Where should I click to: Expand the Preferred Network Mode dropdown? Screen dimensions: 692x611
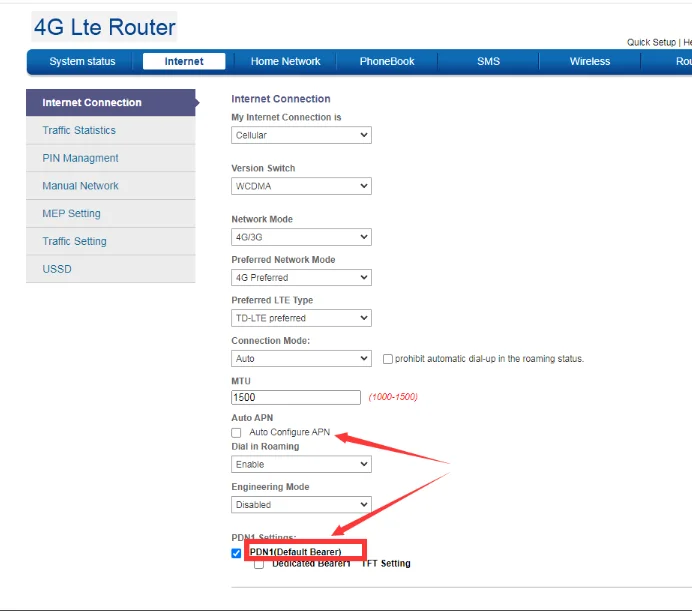(x=301, y=277)
